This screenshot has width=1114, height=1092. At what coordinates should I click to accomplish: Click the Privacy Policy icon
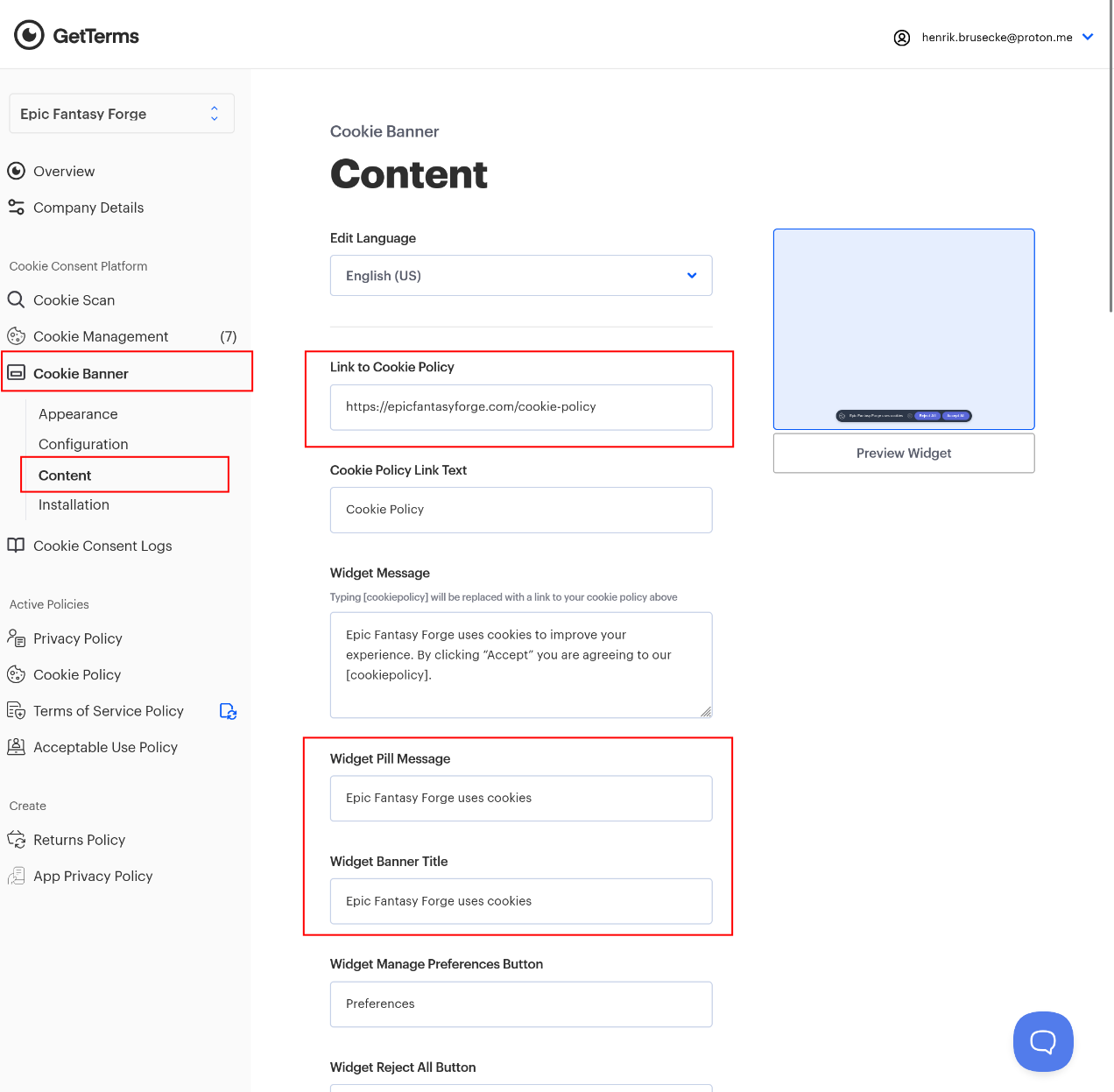[16, 638]
